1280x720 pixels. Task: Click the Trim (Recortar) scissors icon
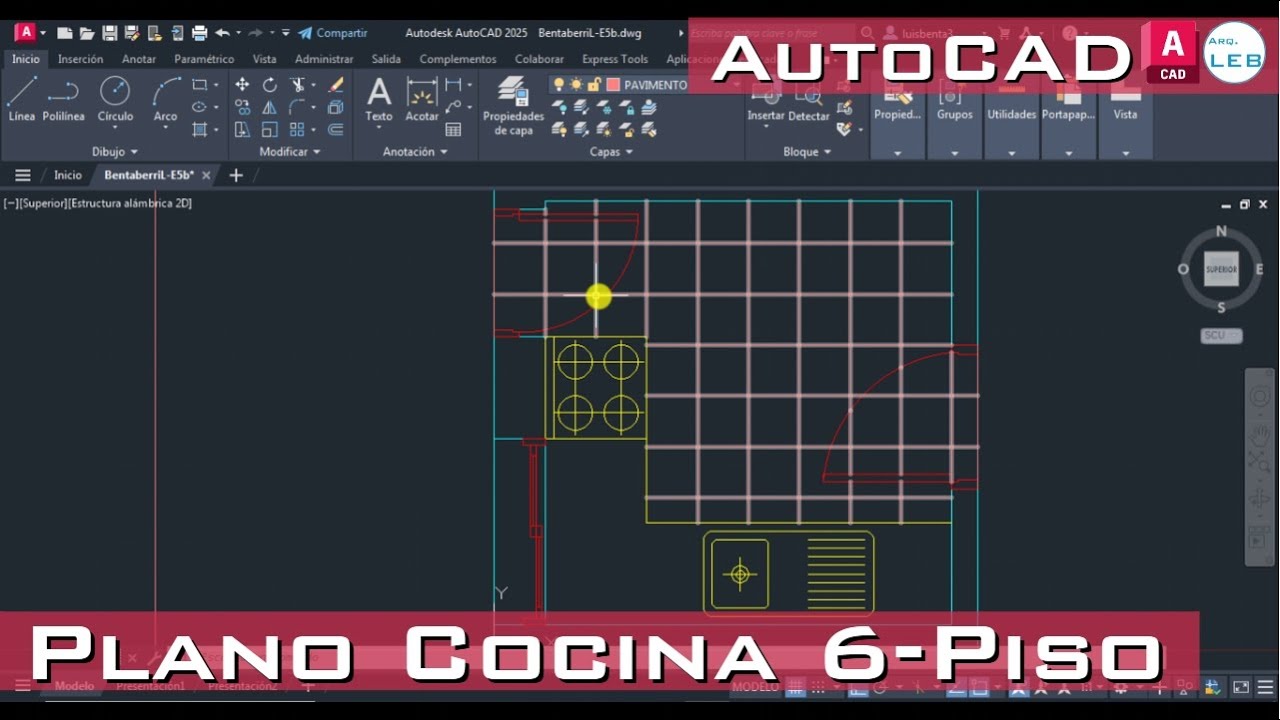[x=297, y=85]
